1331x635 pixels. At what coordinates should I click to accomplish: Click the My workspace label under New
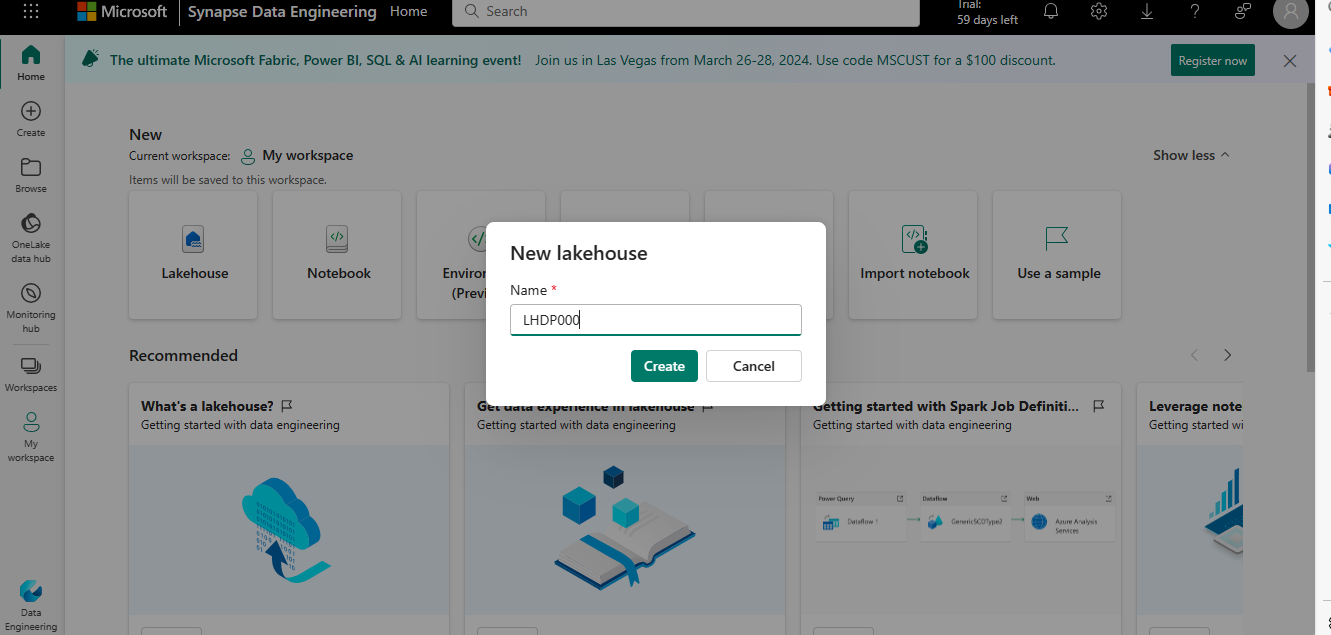pyautogui.click(x=307, y=155)
